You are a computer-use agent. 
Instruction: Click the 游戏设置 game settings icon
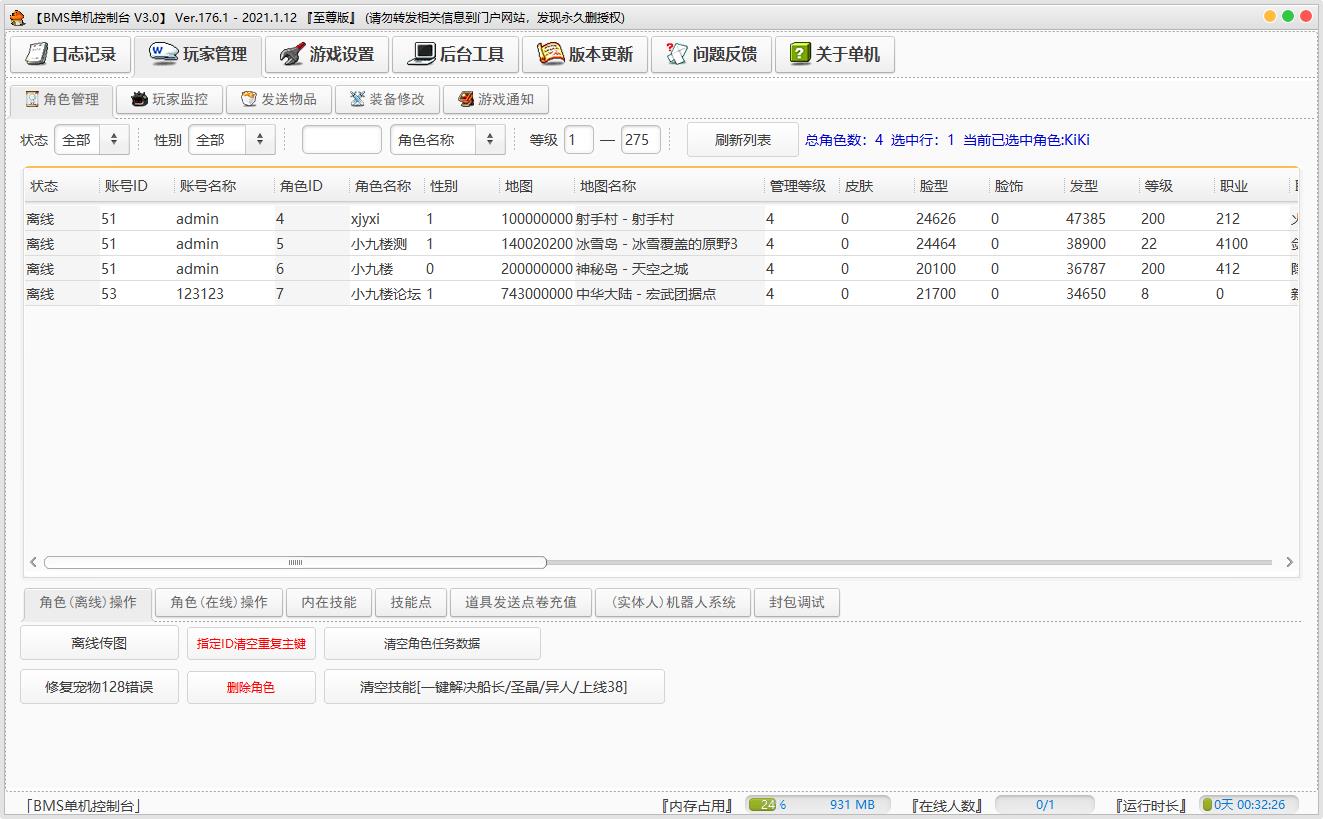pyautogui.click(x=292, y=54)
